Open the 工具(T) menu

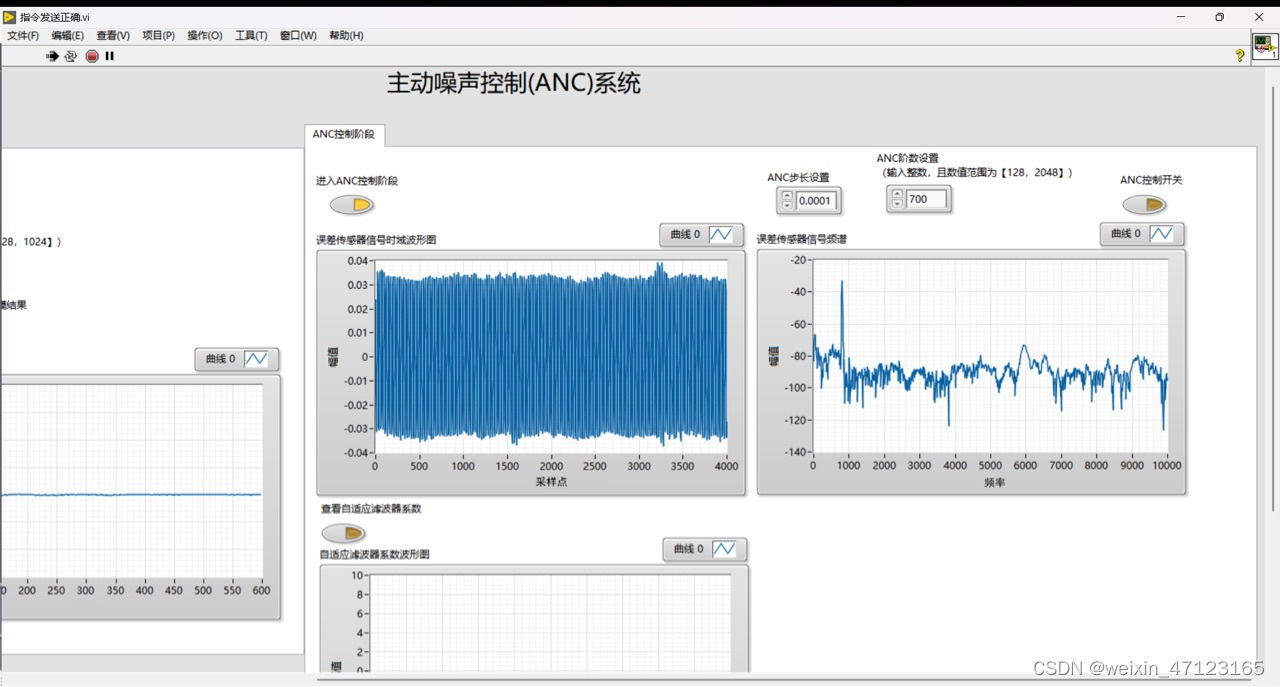coord(251,35)
